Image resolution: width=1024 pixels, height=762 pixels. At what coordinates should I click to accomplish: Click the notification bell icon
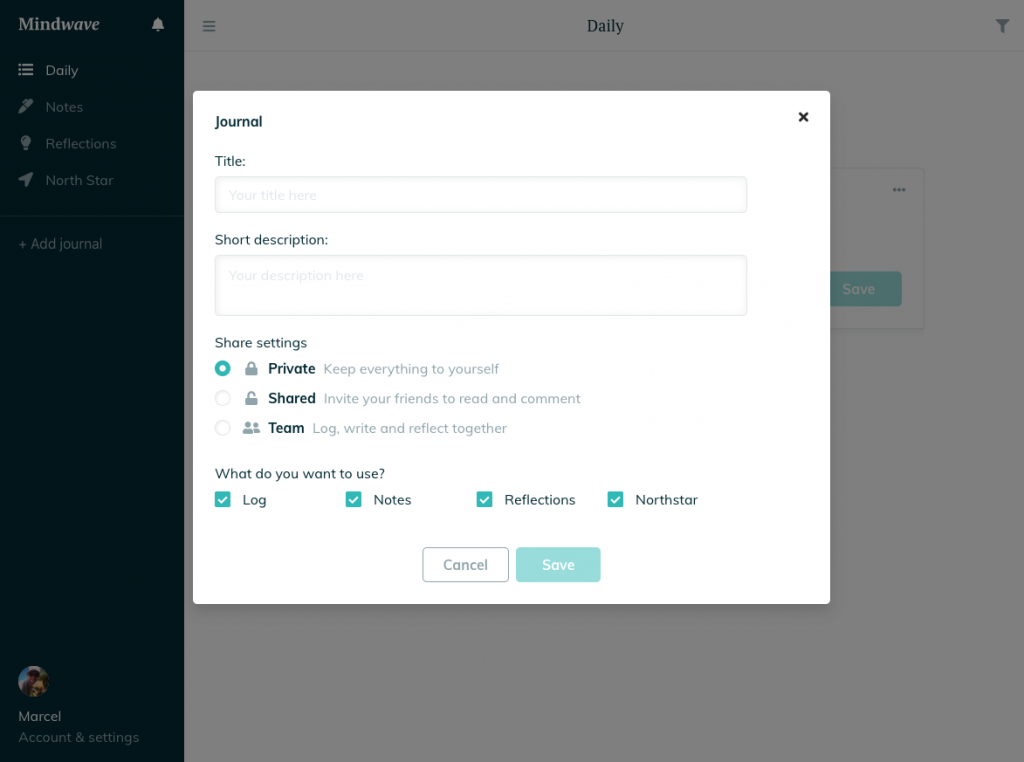pos(157,24)
